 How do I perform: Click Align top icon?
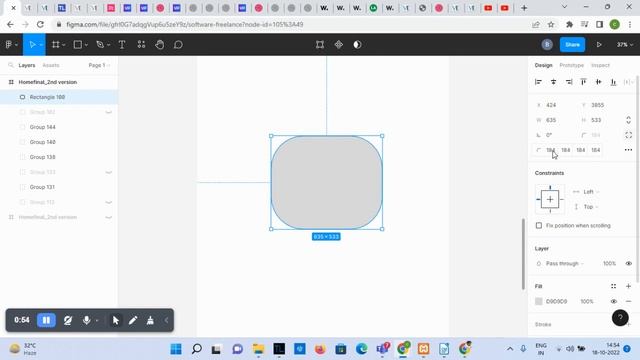[x=584, y=82]
